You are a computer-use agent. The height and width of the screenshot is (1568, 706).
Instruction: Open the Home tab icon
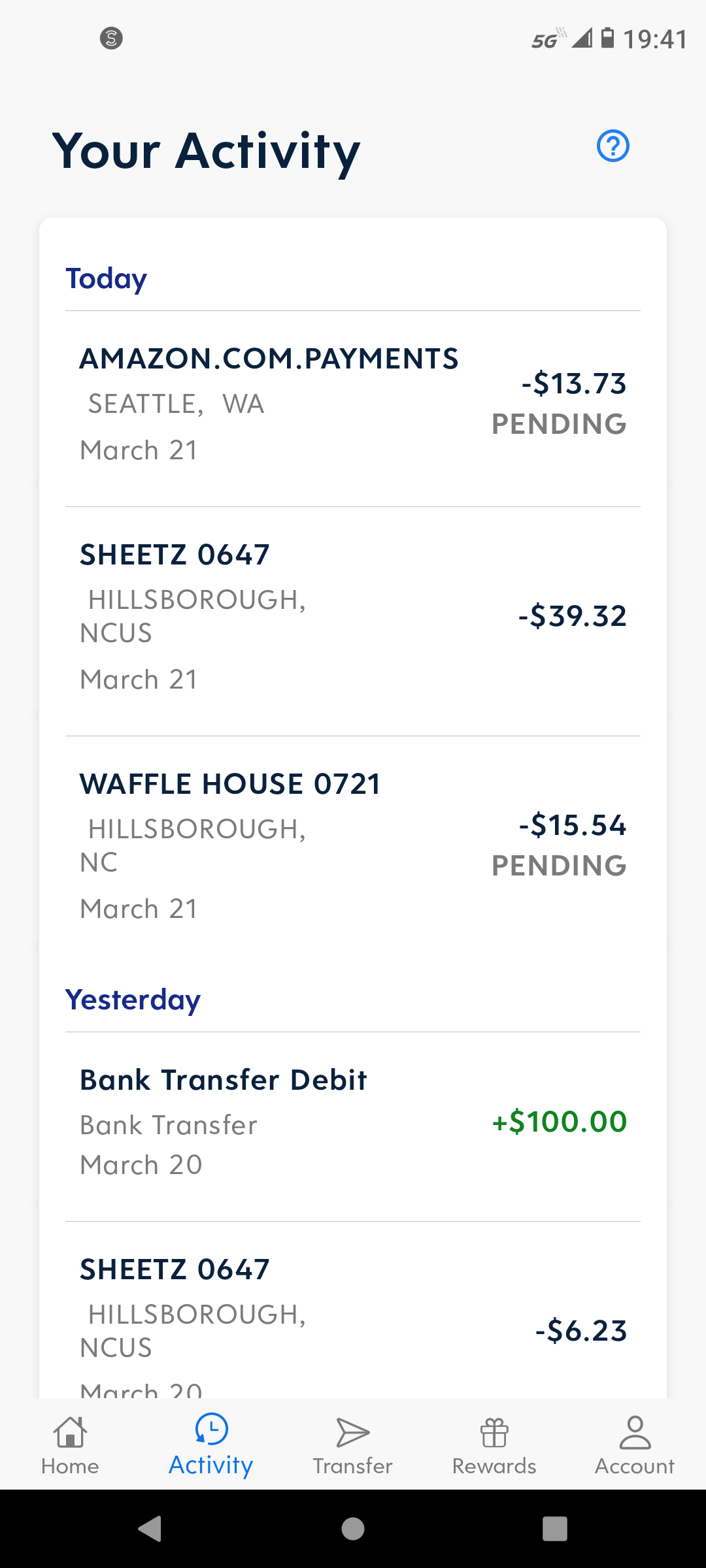[x=70, y=1433]
